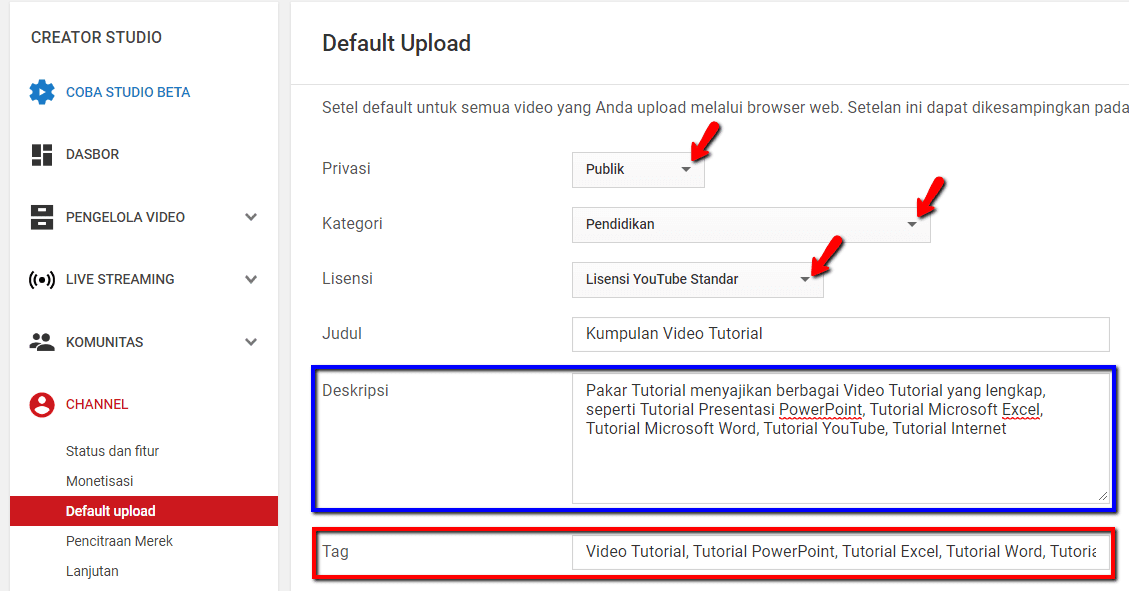This screenshot has width=1129, height=591.
Task: Click the Pengelola Video icon
Action: [42, 217]
